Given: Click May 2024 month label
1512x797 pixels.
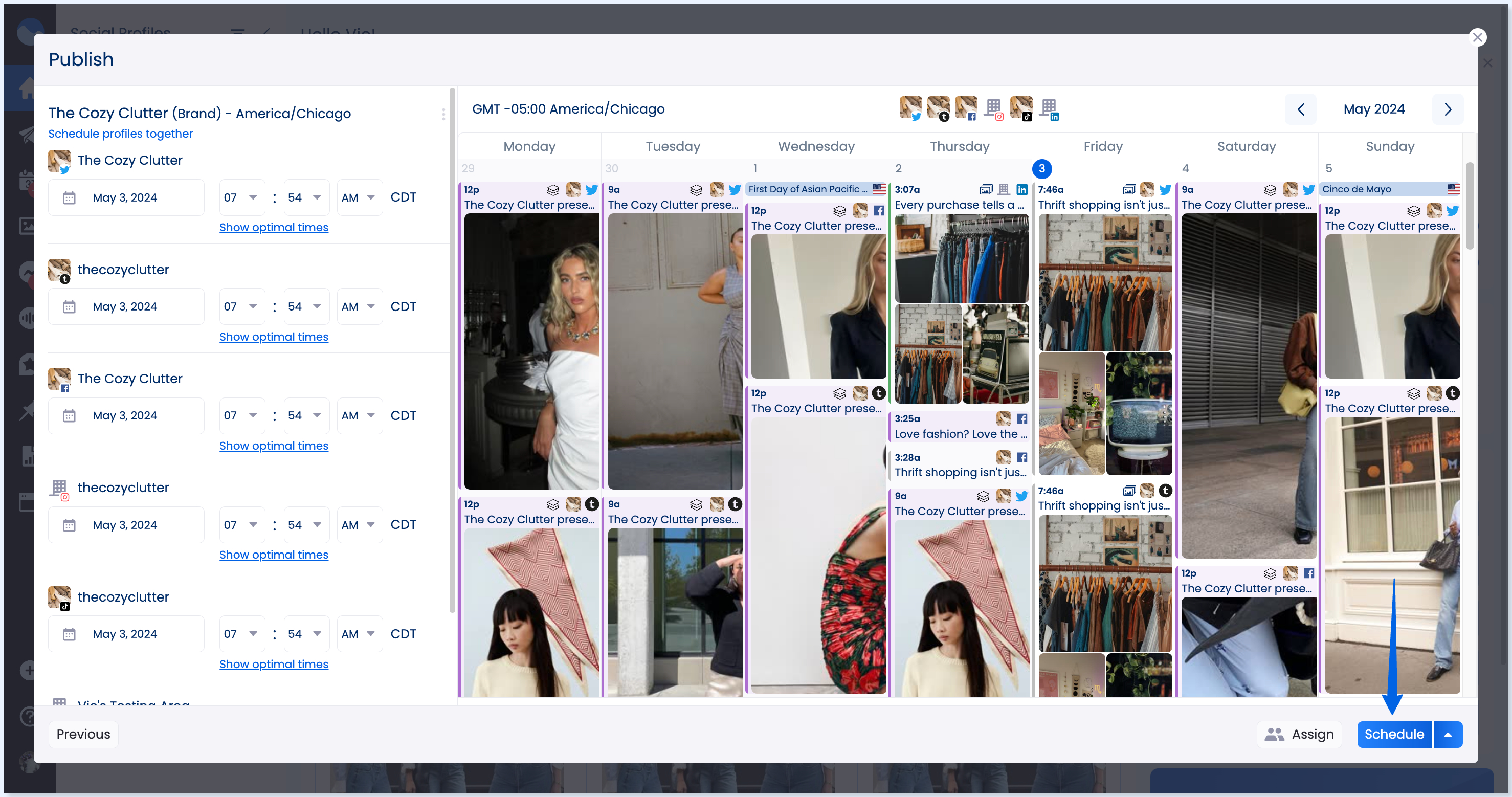Looking at the screenshot, I should coord(1374,109).
